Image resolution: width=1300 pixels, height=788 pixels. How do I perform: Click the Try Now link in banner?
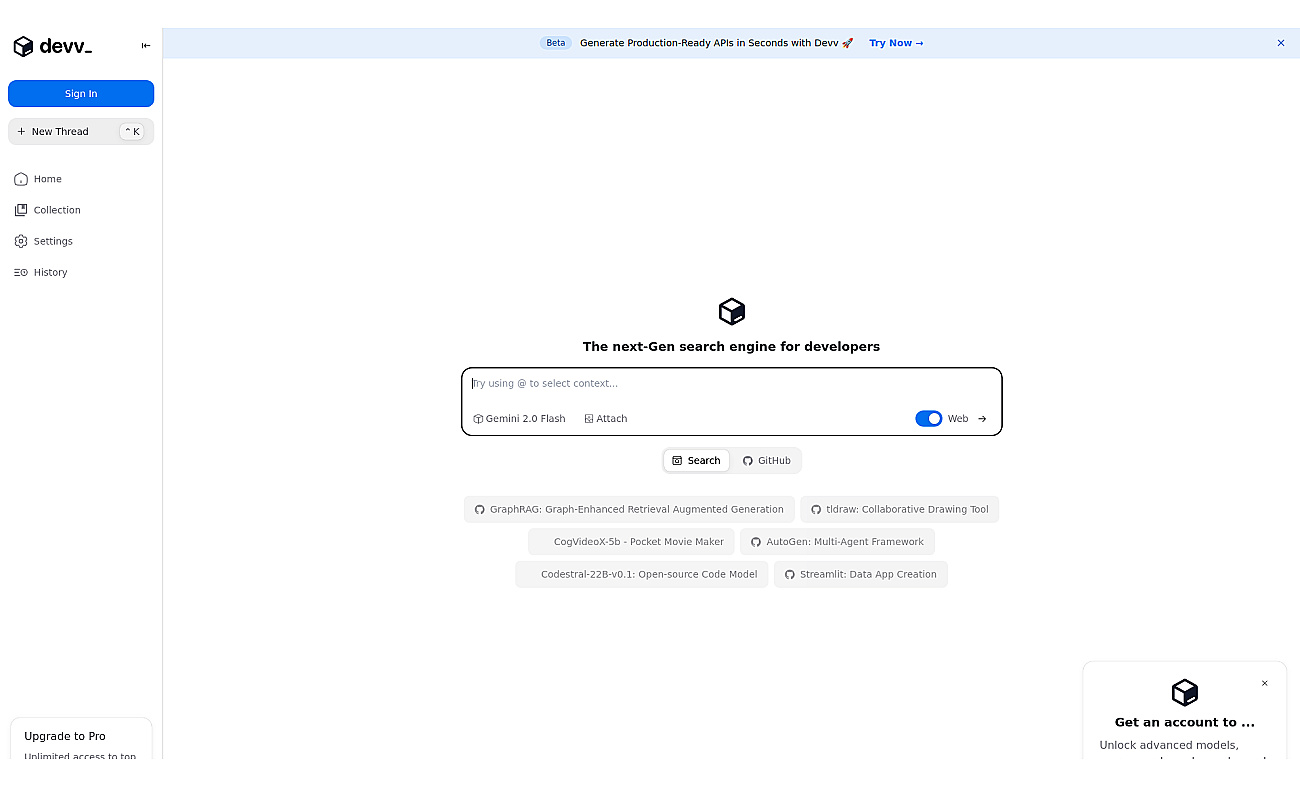click(x=896, y=43)
